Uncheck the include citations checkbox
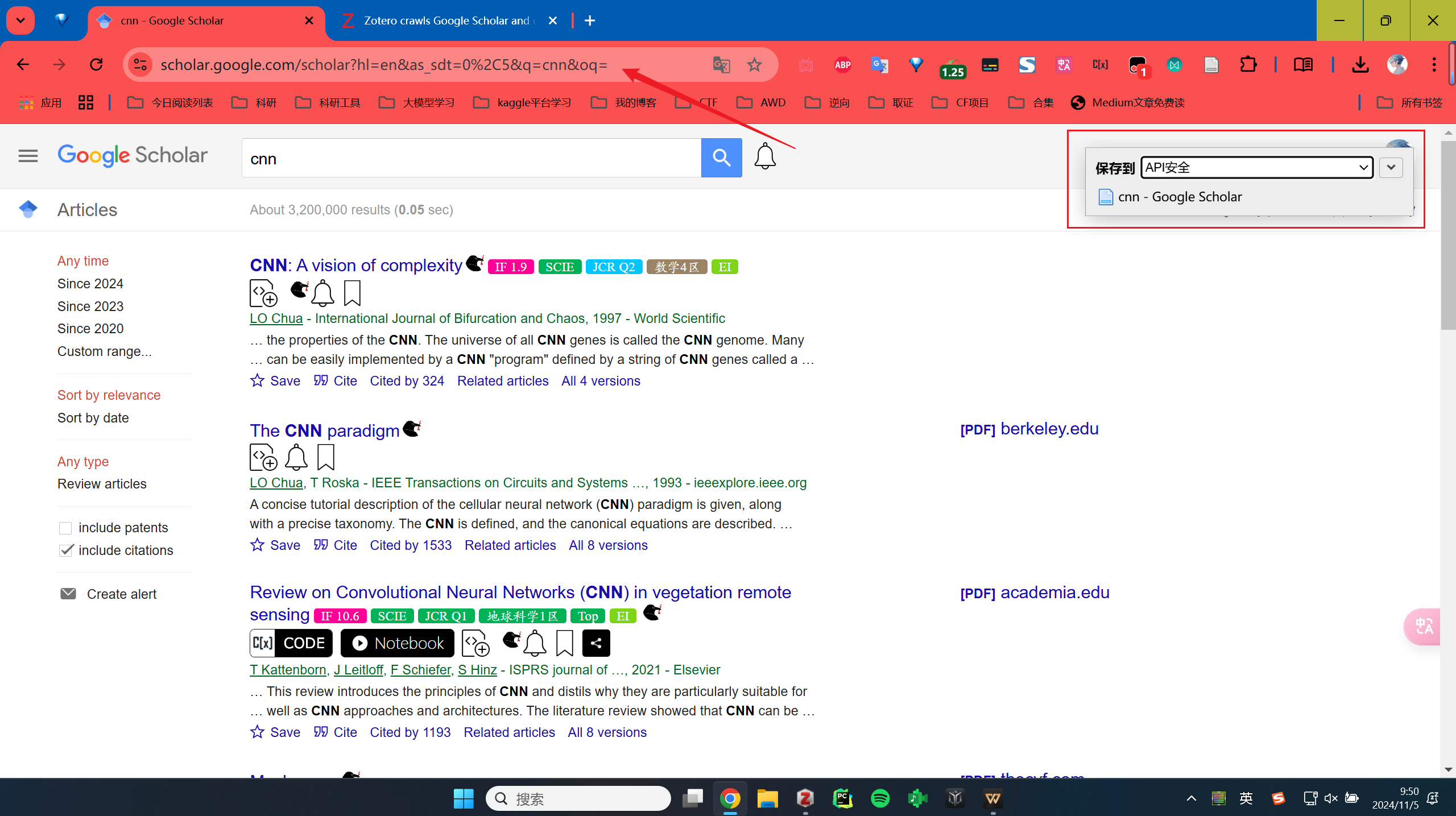Image resolution: width=1456 pixels, height=816 pixels. 65,550
